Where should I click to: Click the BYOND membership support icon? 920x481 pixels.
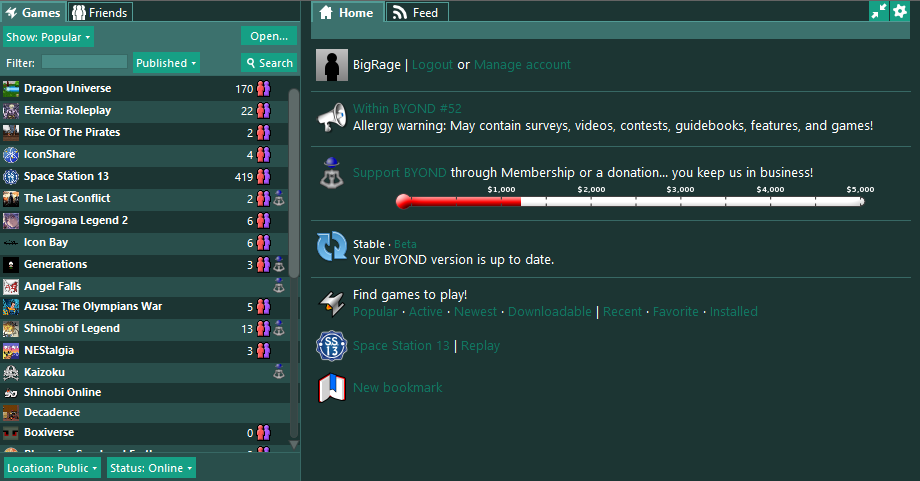332,172
